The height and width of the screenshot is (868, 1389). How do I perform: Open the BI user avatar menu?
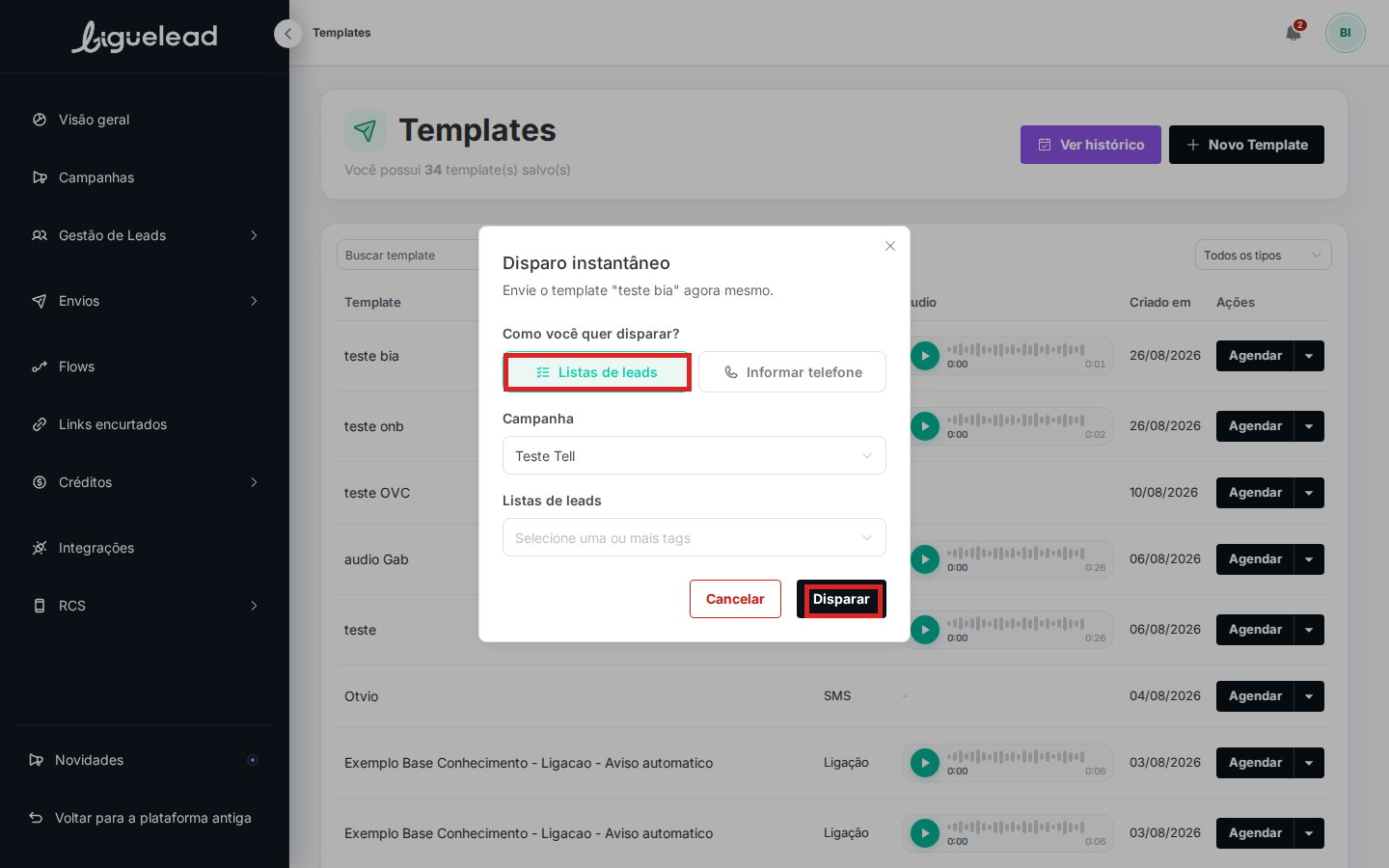click(x=1345, y=33)
